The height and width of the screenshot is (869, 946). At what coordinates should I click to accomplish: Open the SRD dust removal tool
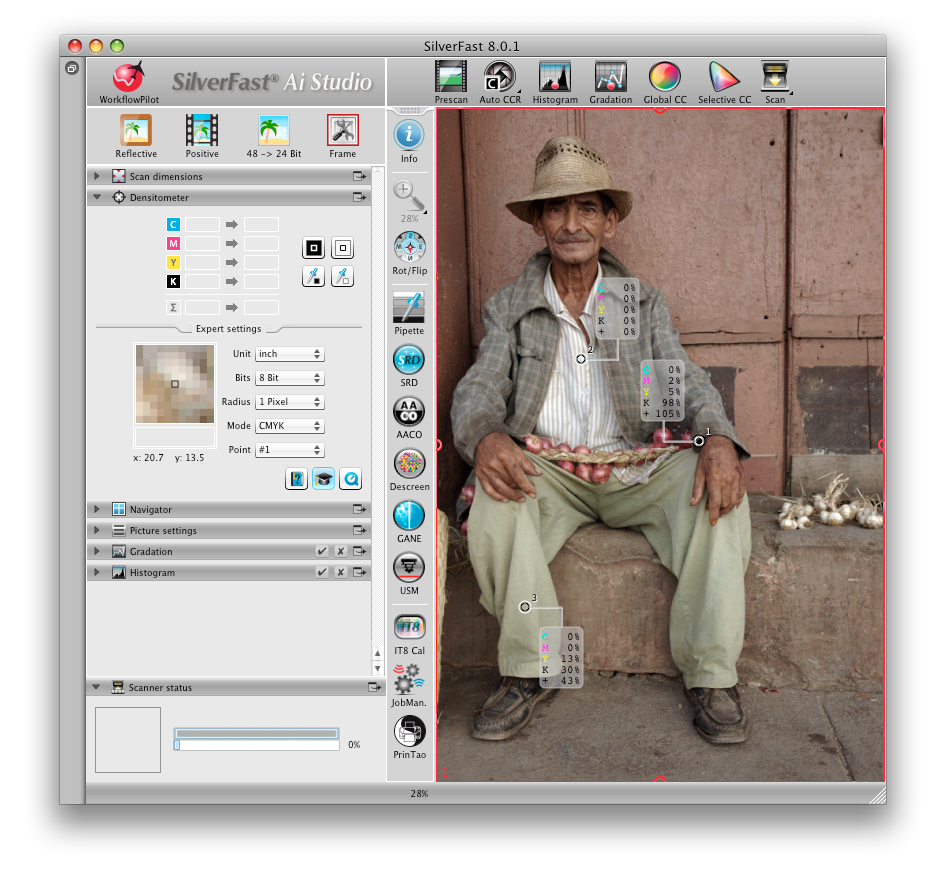point(409,361)
